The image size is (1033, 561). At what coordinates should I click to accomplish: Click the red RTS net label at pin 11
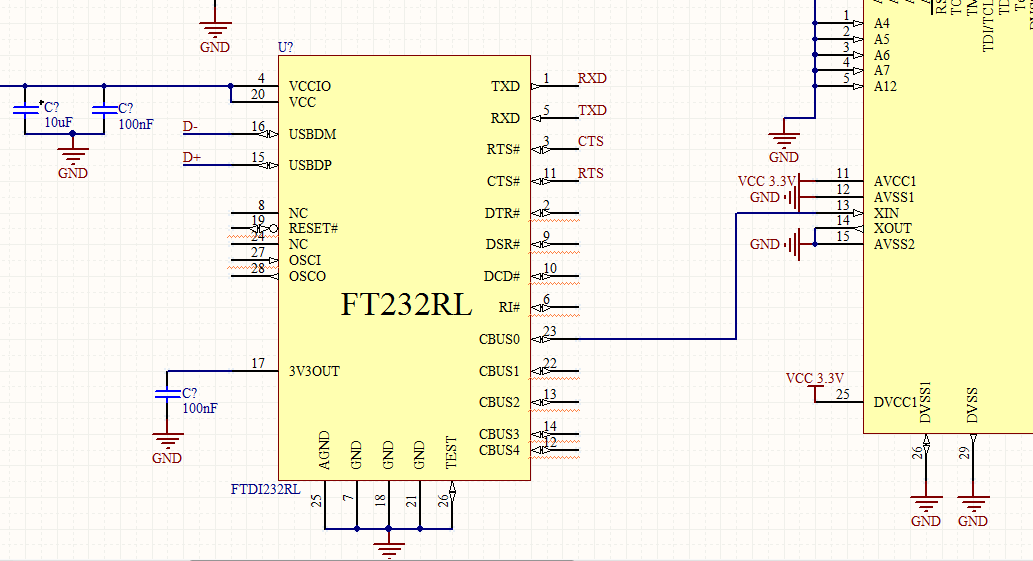click(x=590, y=173)
